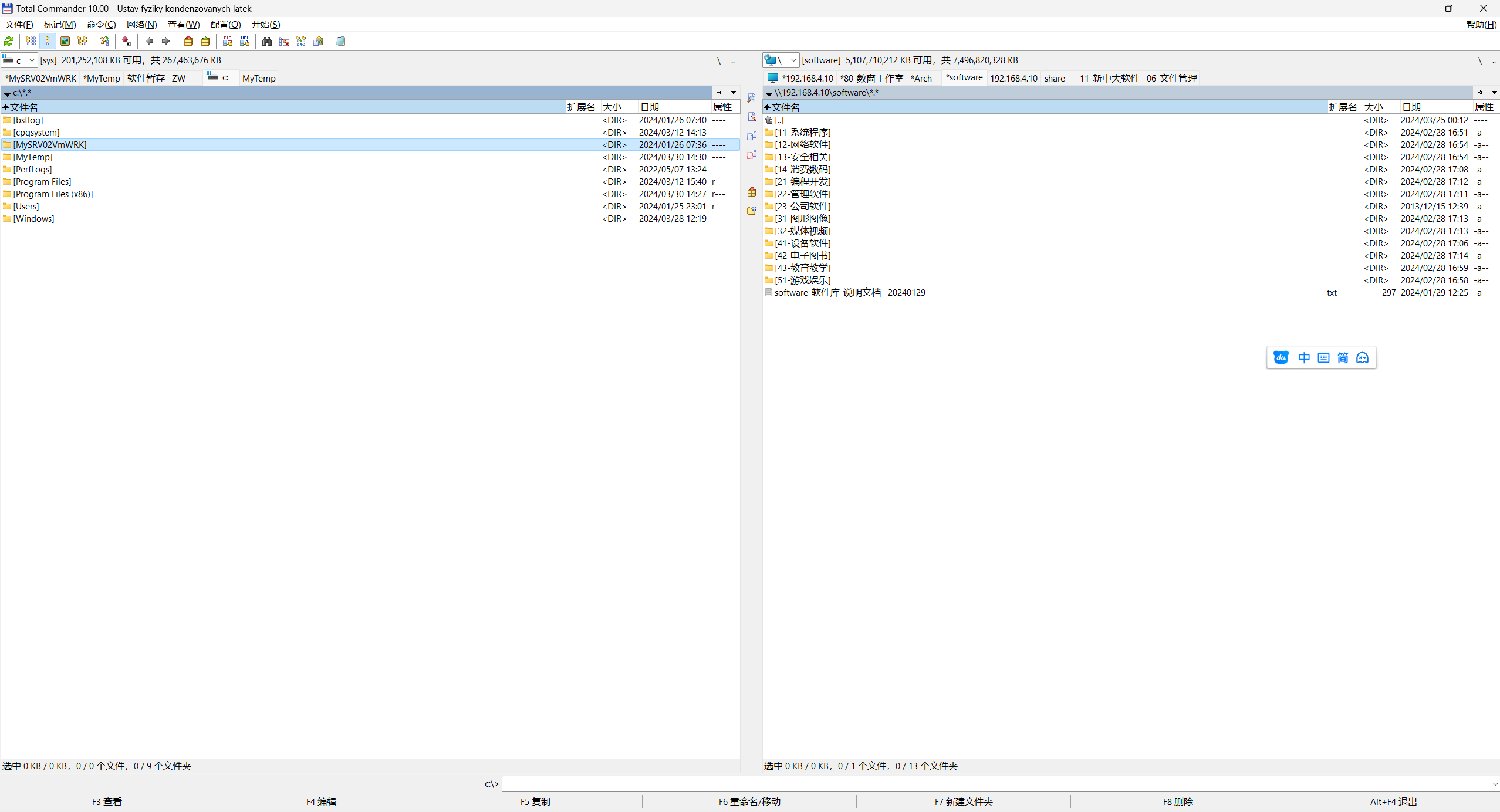
Task: Open the FTP connect tool
Action: coord(228,41)
